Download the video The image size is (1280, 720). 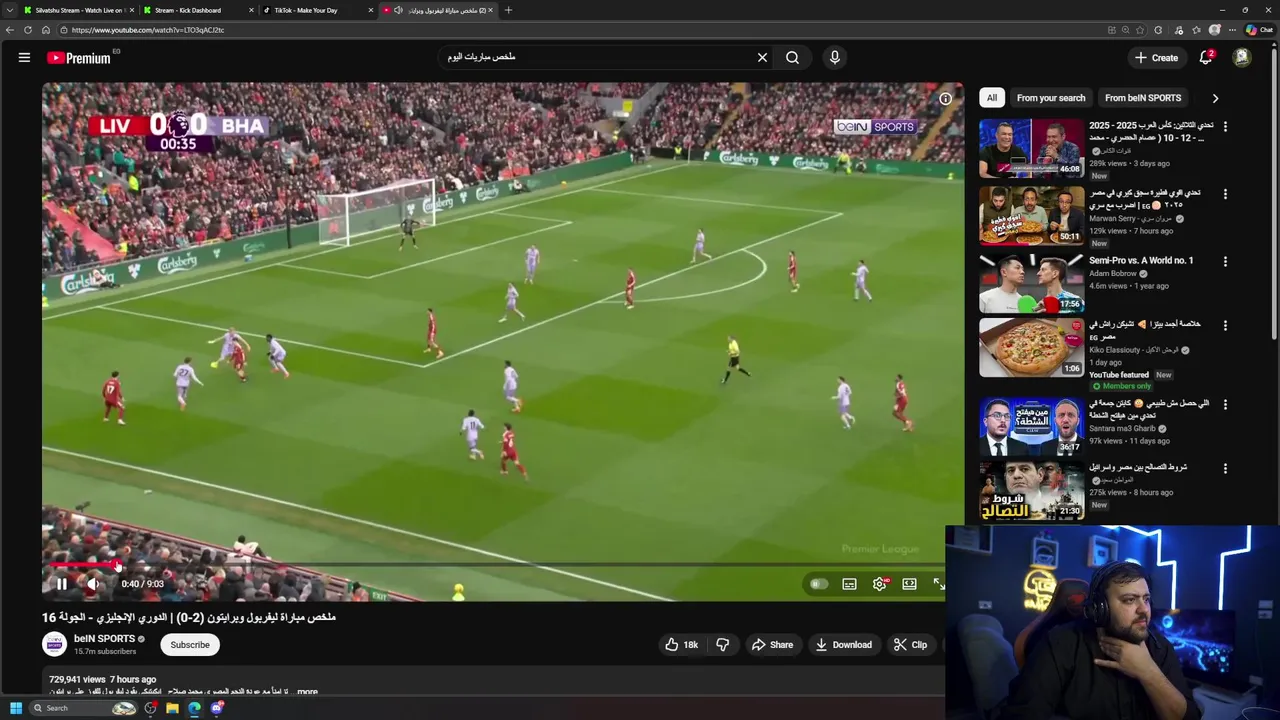coord(843,645)
